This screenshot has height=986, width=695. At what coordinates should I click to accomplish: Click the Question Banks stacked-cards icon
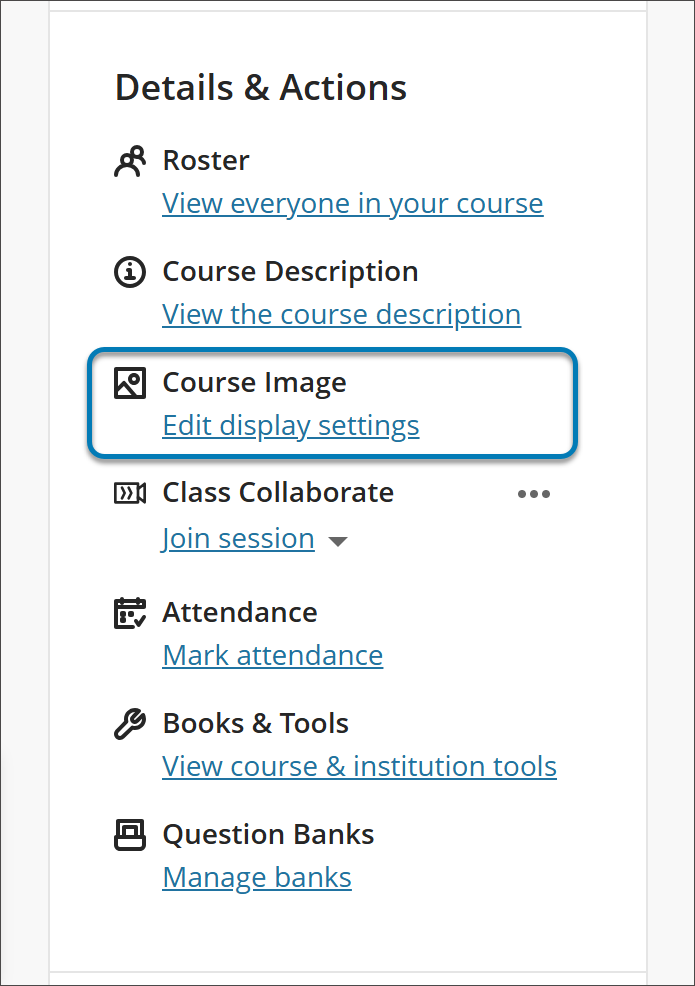(130, 834)
